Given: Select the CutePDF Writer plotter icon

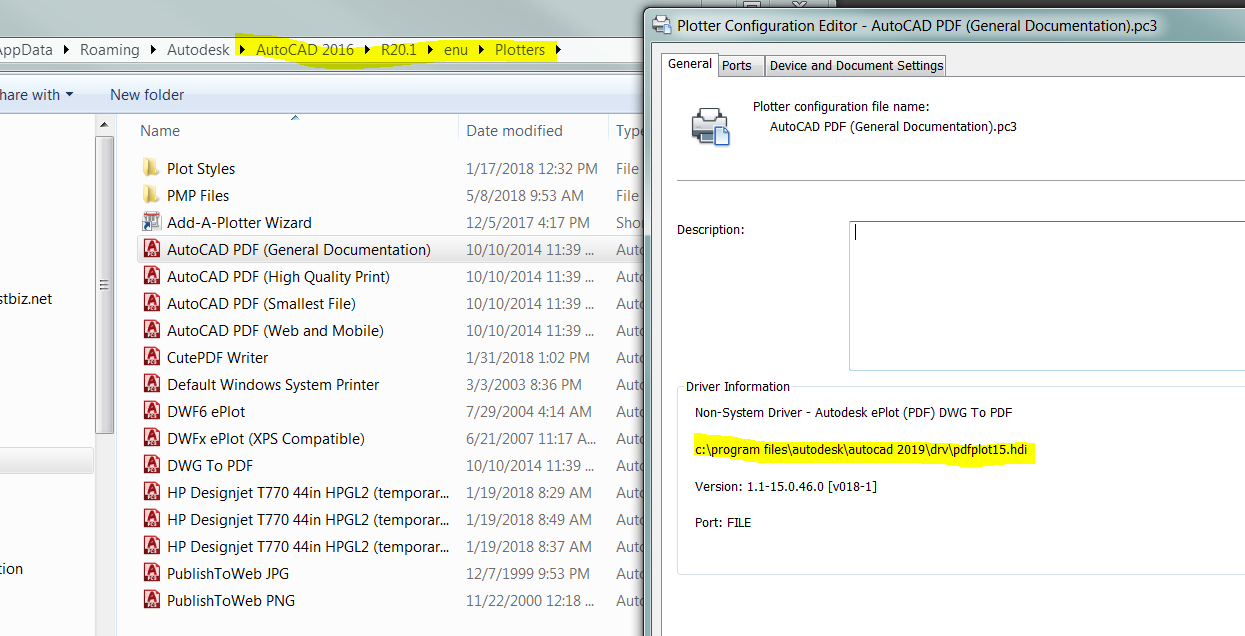Looking at the screenshot, I should pyautogui.click(x=153, y=357).
